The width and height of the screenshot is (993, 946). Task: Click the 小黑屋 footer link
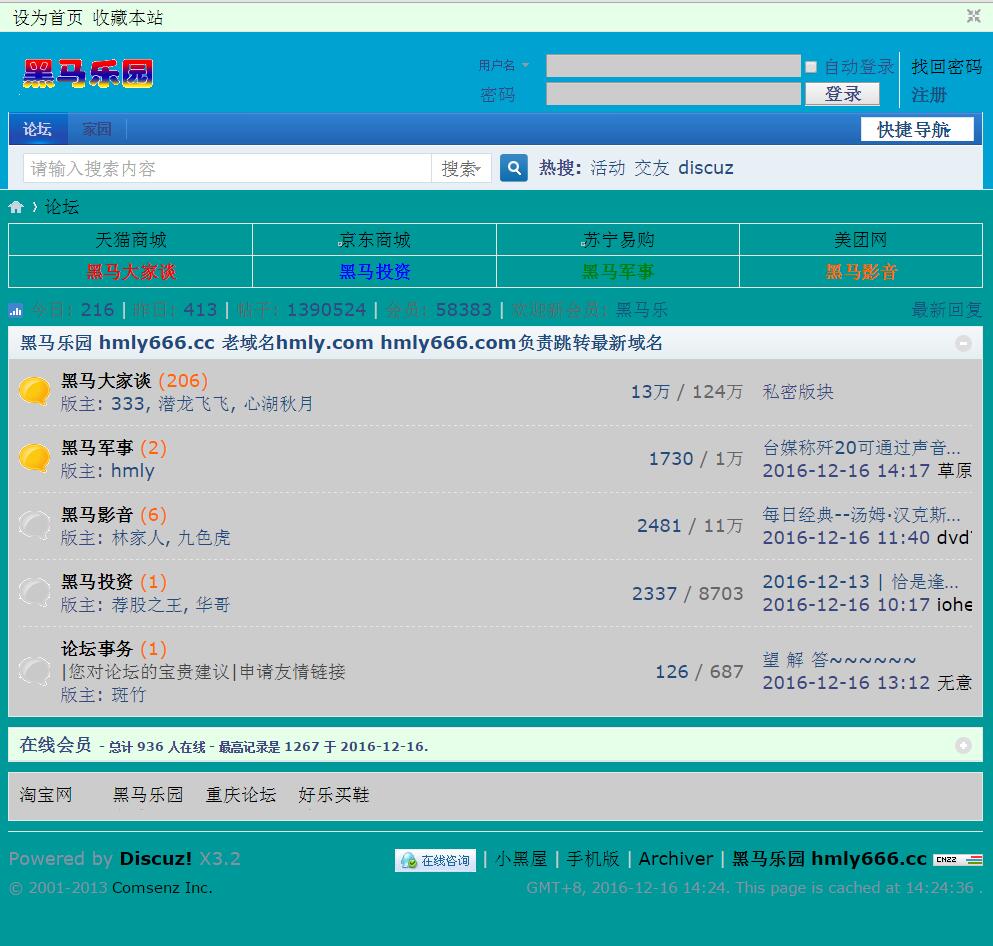pyautogui.click(x=521, y=859)
